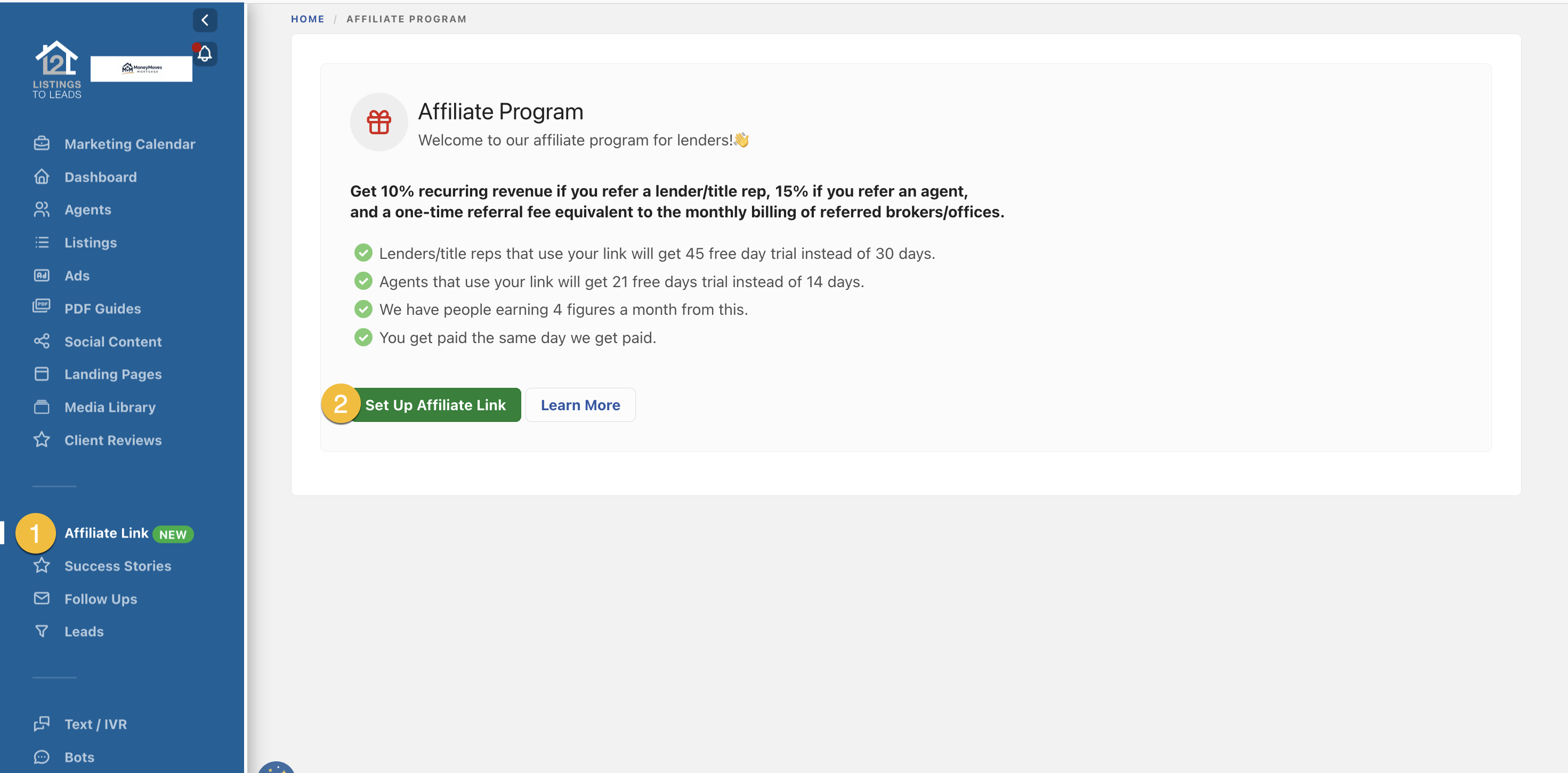Select the Affiliate Link menu item
Viewport: 1568px width, 773px height.
(106, 533)
